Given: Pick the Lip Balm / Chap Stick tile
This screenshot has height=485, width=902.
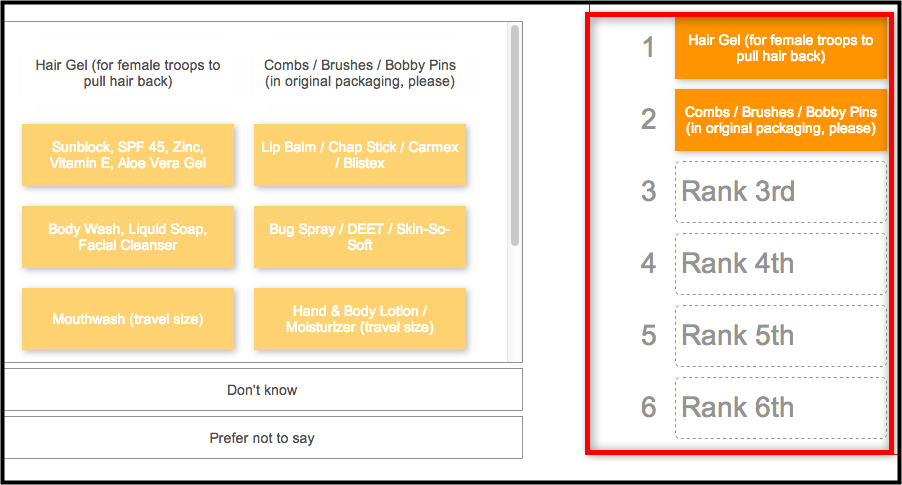Looking at the screenshot, I should tap(360, 155).
